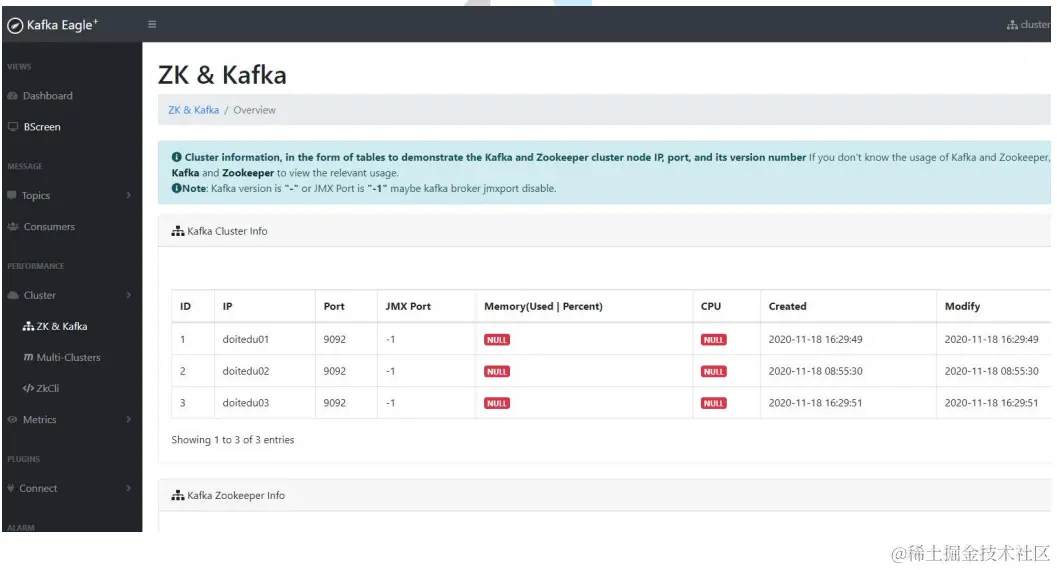
Task: Click the info icon before Note
Action: [177, 188]
